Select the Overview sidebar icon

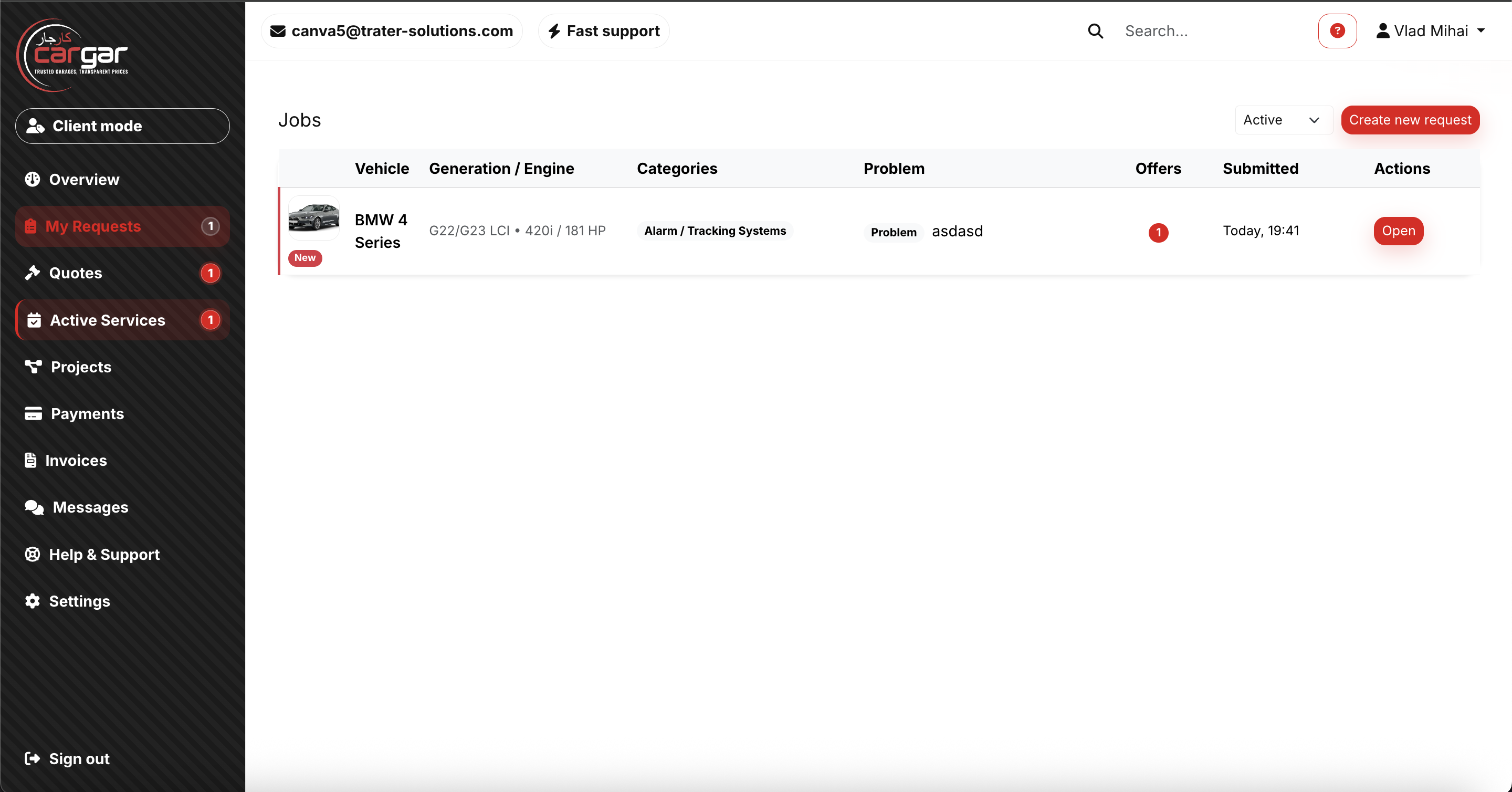pyautogui.click(x=33, y=179)
